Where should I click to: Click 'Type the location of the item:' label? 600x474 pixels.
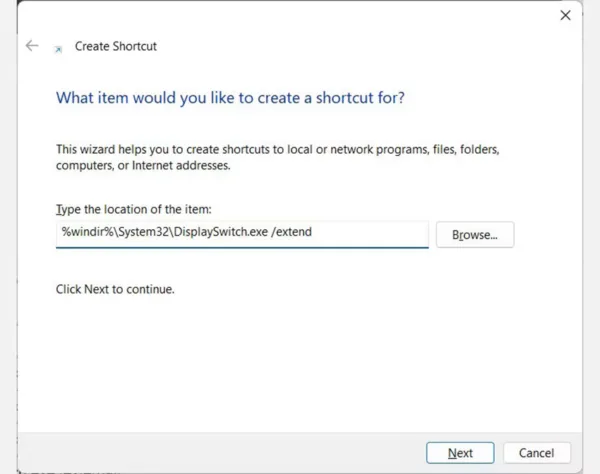tap(134, 209)
